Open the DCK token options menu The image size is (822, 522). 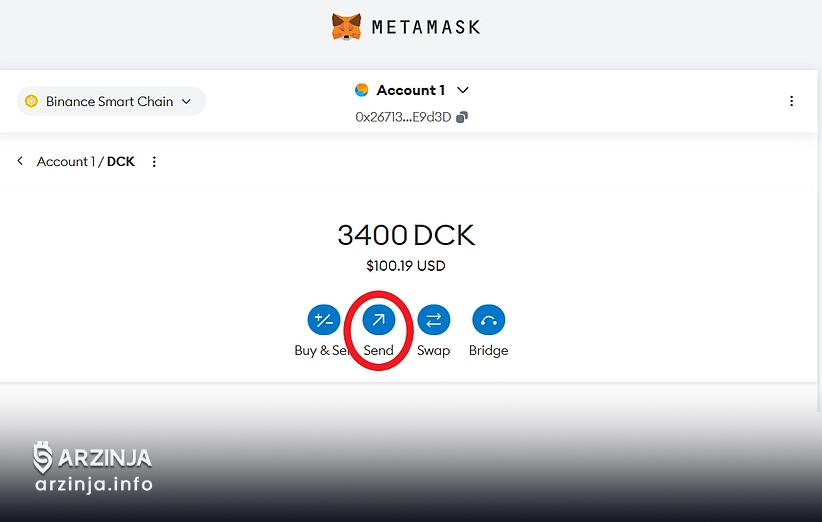154,162
